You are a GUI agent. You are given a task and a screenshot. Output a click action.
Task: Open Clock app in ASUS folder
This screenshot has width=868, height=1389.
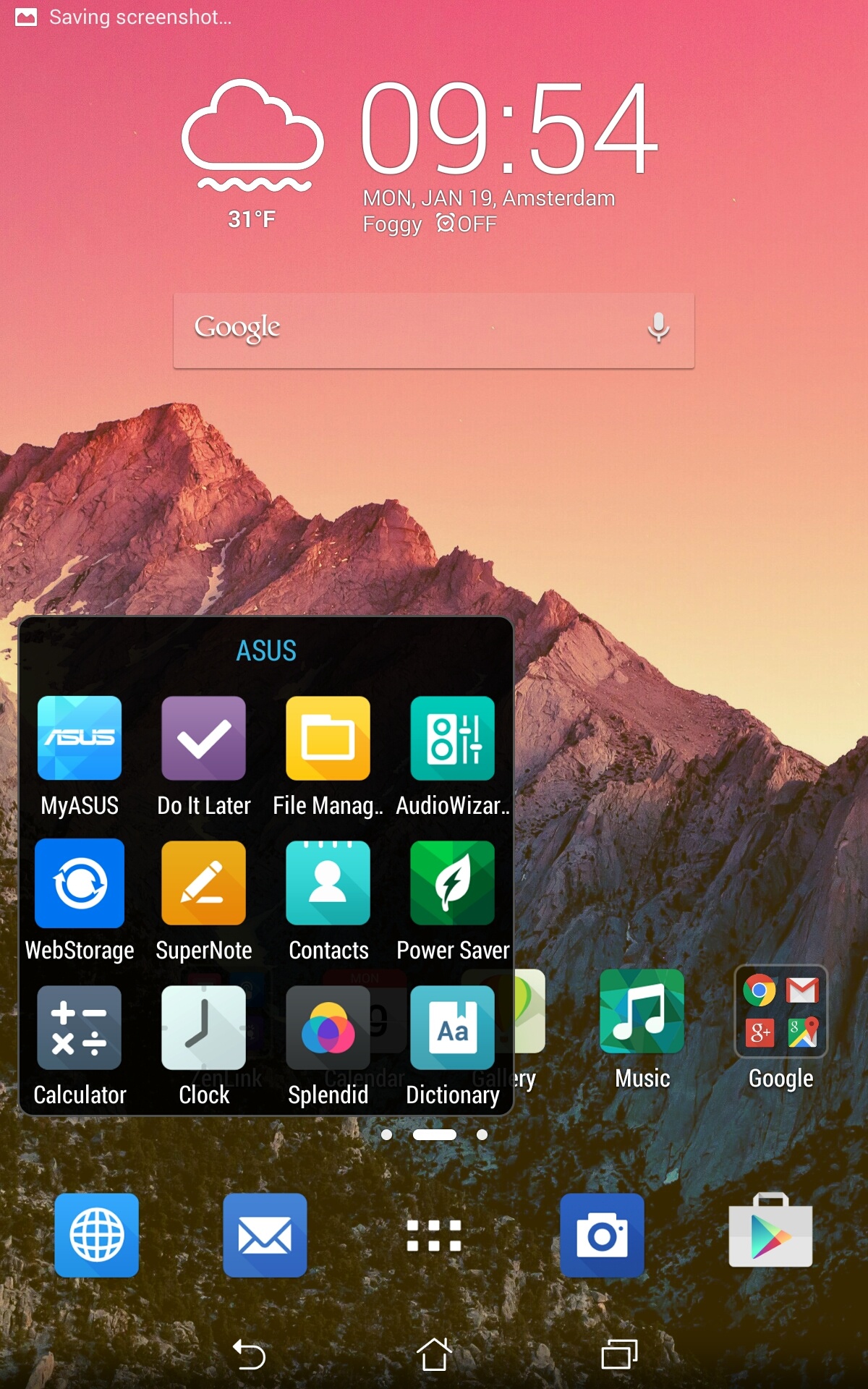pyautogui.click(x=204, y=1028)
